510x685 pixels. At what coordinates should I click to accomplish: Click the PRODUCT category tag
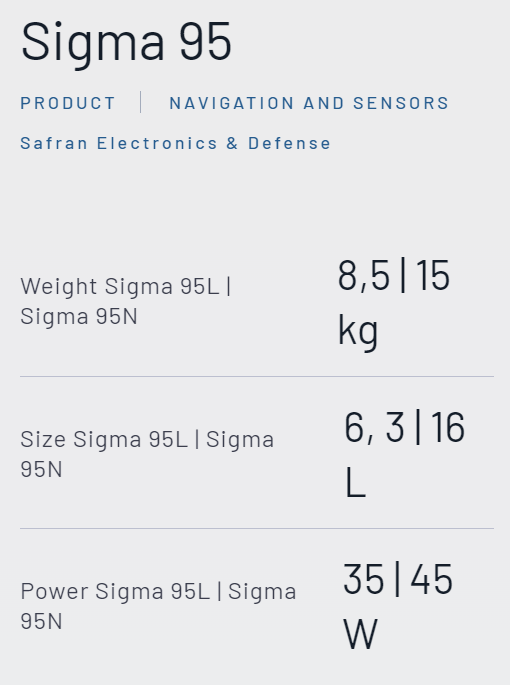[x=68, y=103]
